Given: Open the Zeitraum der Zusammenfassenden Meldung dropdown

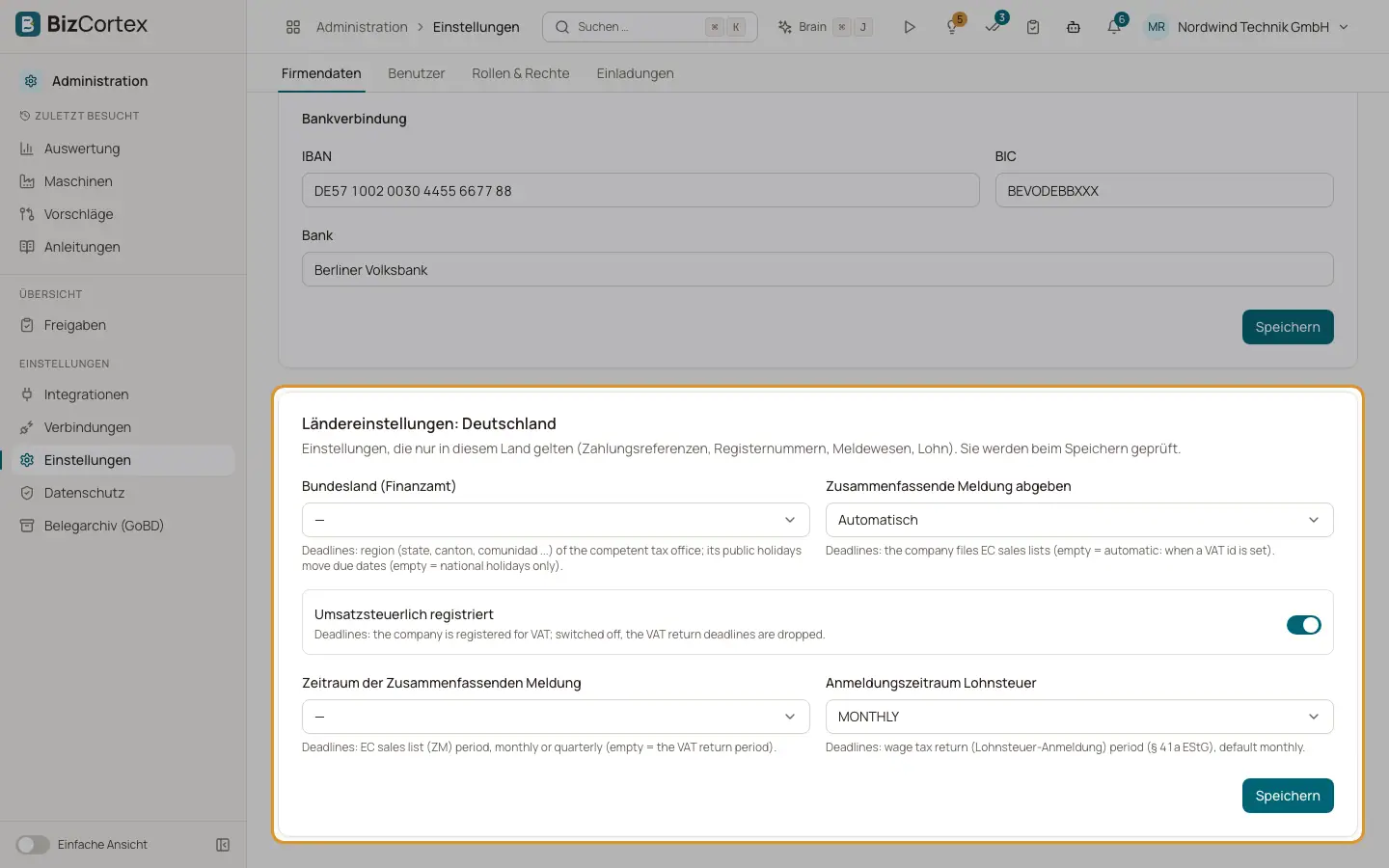Looking at the screenshot, I should 556,717.
